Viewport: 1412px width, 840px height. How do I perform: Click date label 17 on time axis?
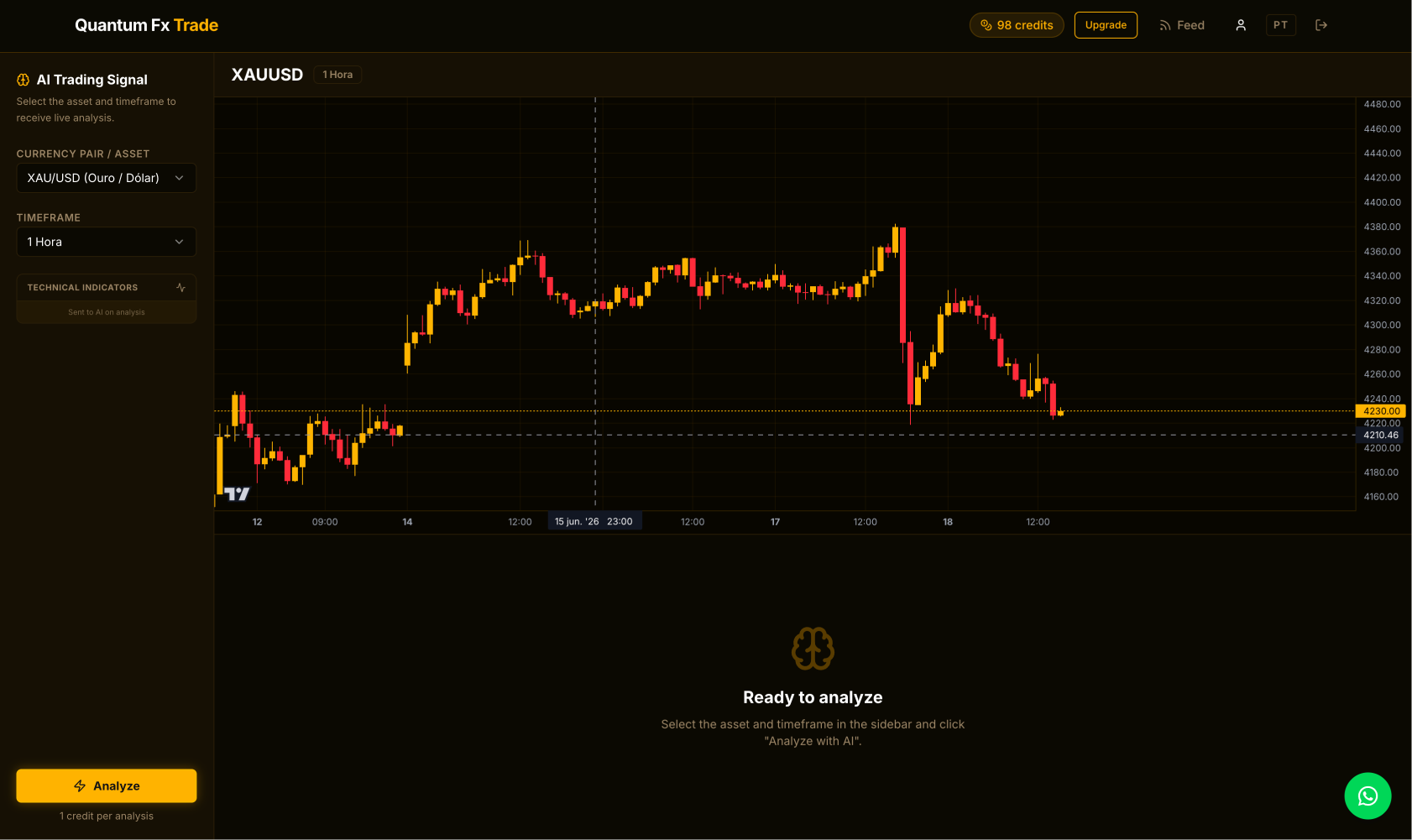(x=776, y=522)
